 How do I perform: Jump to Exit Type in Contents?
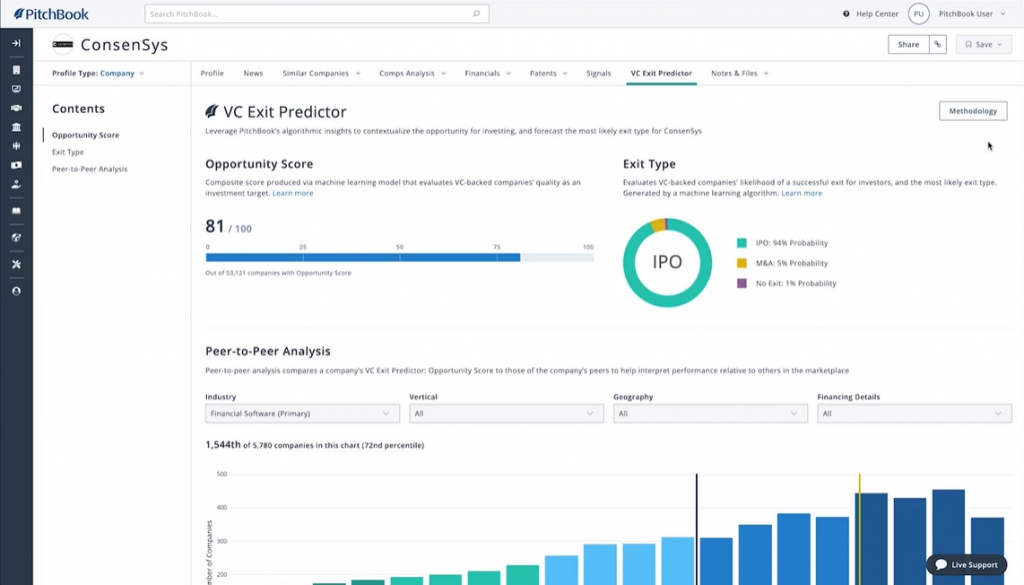pos(68,152)
